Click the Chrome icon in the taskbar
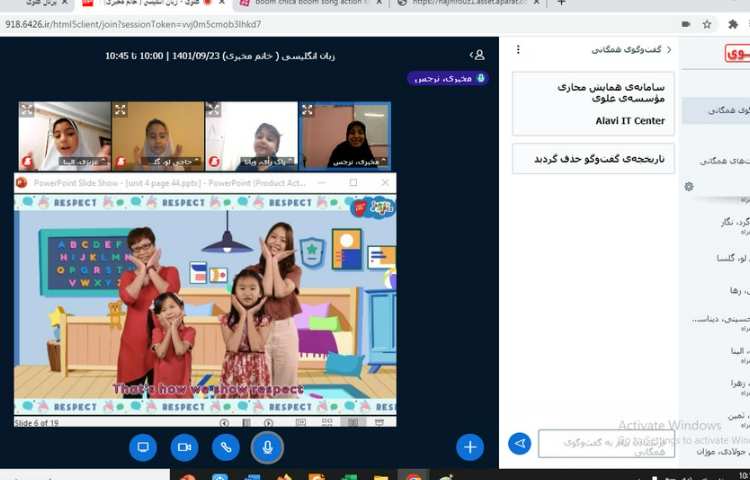The image size is (750, 480). (414, 476)
